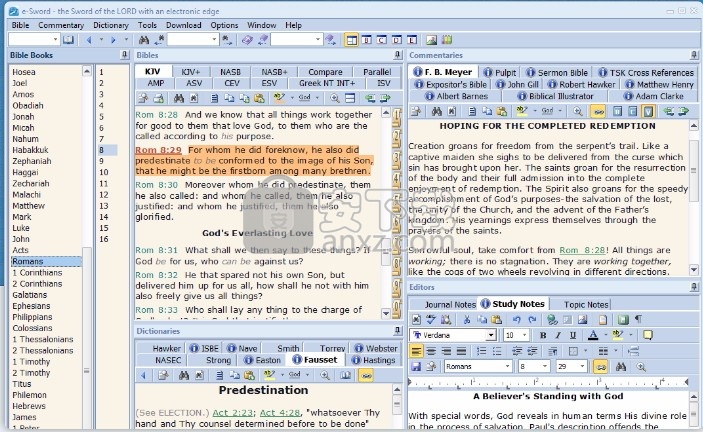Redo the edit in Study Notes editor
This screenshot has height=432, width=703.
(x=532, y=320)
